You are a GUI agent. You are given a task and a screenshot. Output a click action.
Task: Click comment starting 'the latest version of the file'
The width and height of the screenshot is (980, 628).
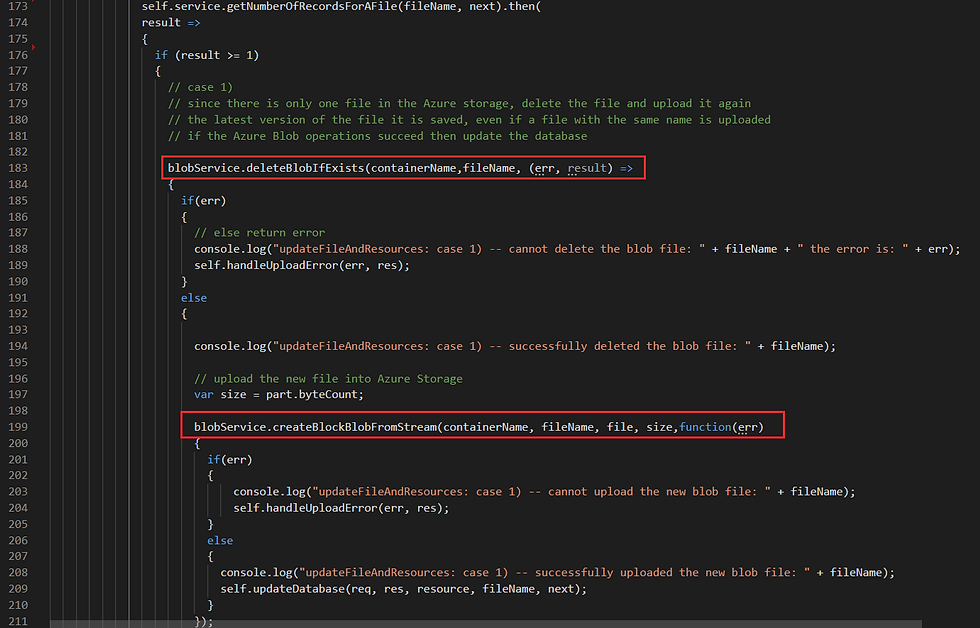(x=469, y=120)
